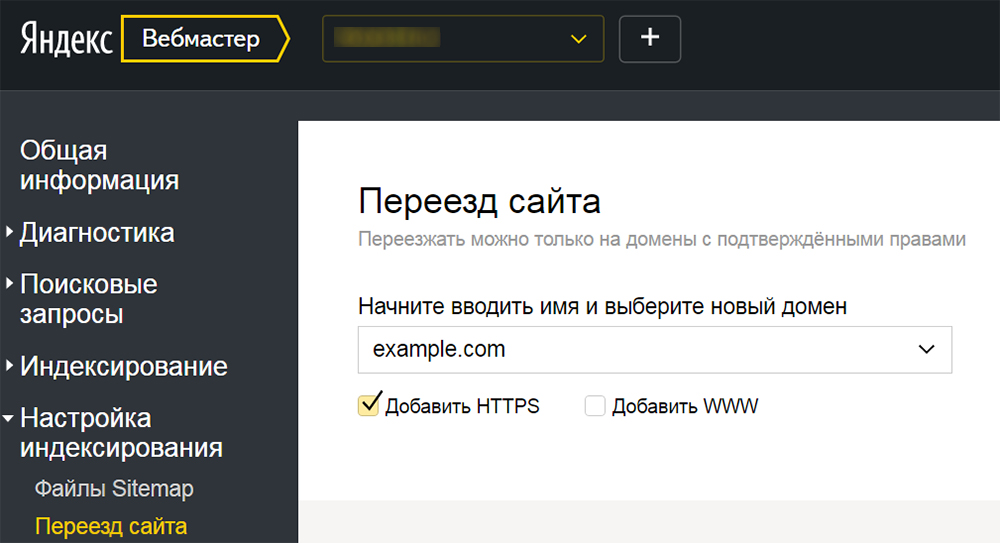
Task: Go to Общая информация in sidebar
Action: (99, 166)
